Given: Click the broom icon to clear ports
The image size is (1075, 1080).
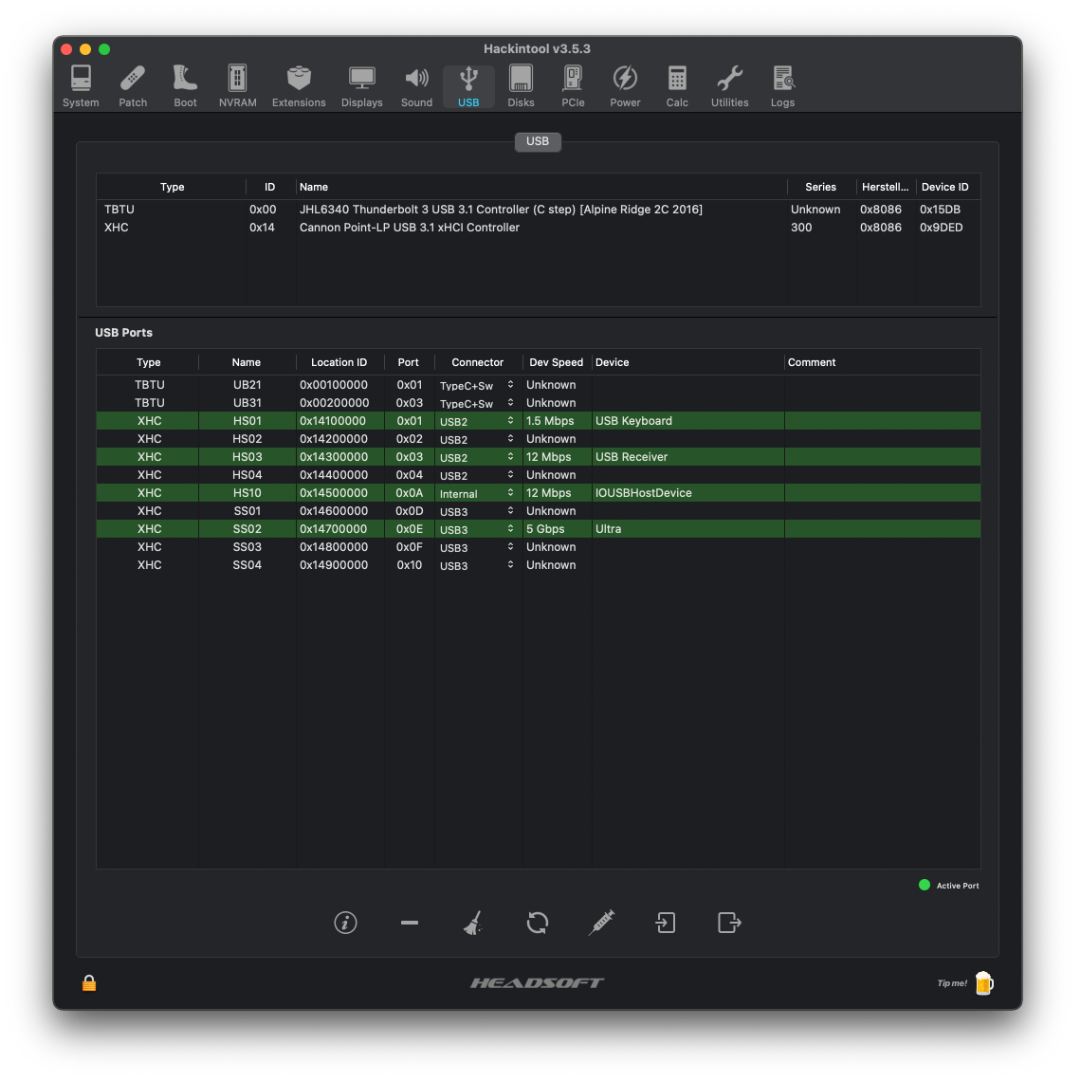Looking at the screenshot, I should coord(473,922).
